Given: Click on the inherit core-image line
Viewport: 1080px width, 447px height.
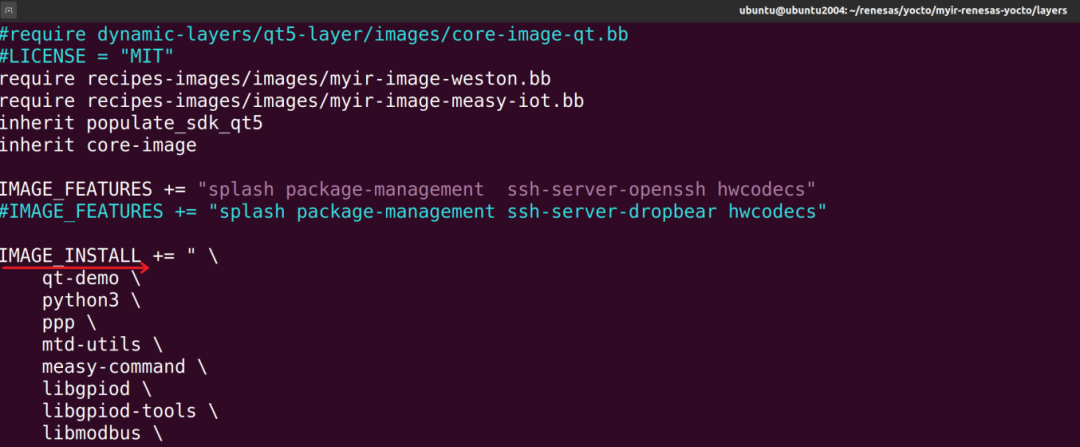Looking at the screenshot, I should point(98,145).
